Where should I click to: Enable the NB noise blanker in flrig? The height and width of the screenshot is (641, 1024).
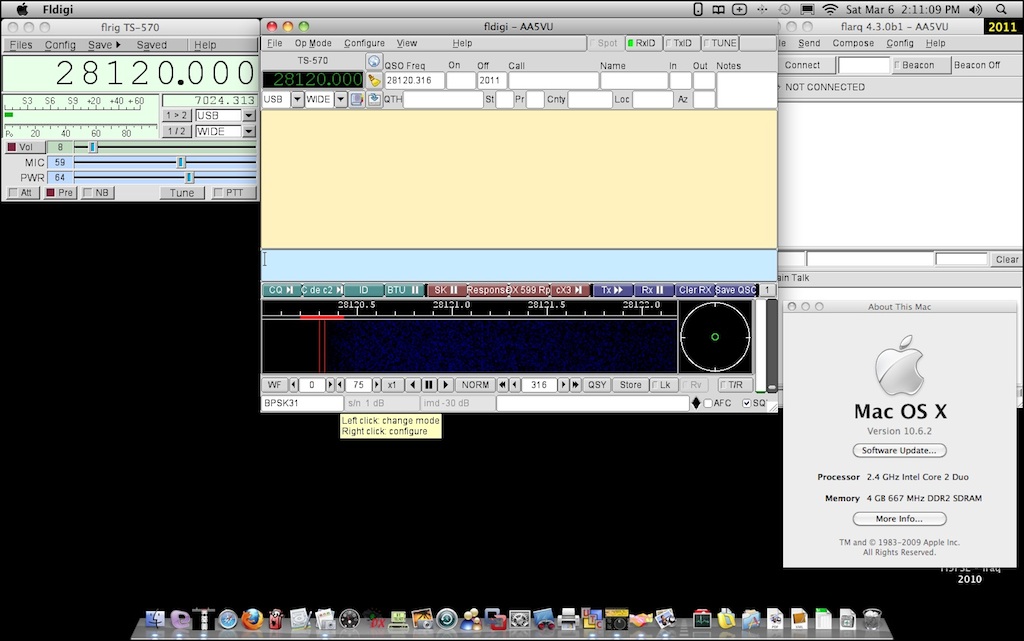97,193
